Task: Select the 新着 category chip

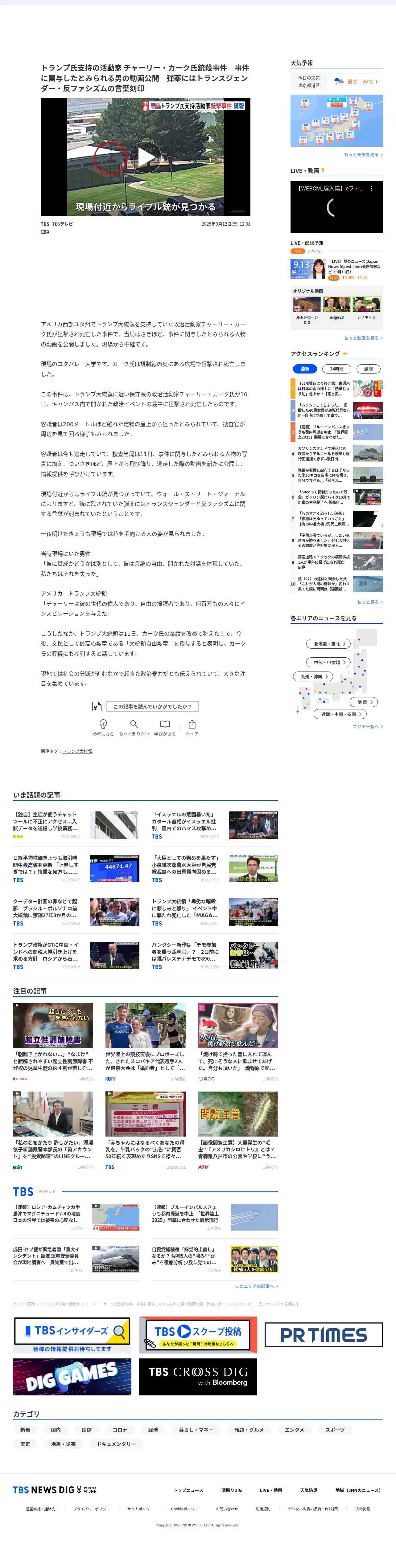Action: pyautogui.click(x=25, y=1430)
